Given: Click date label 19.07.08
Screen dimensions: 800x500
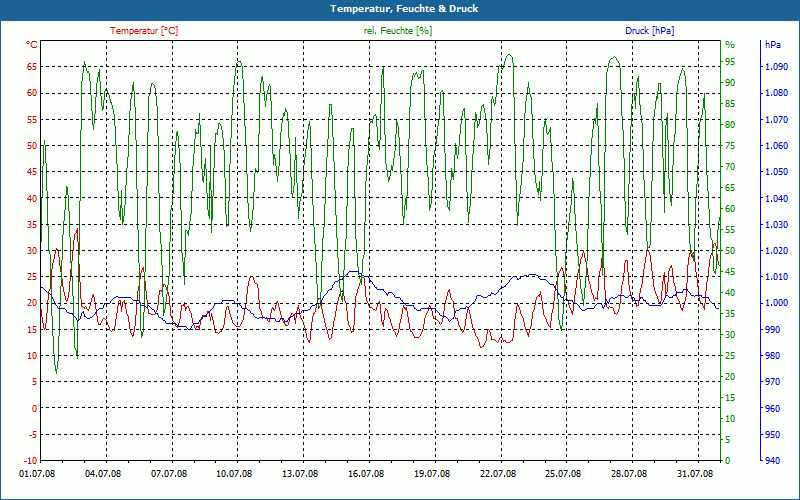Looking at the screenshot, I should [432, 474].
